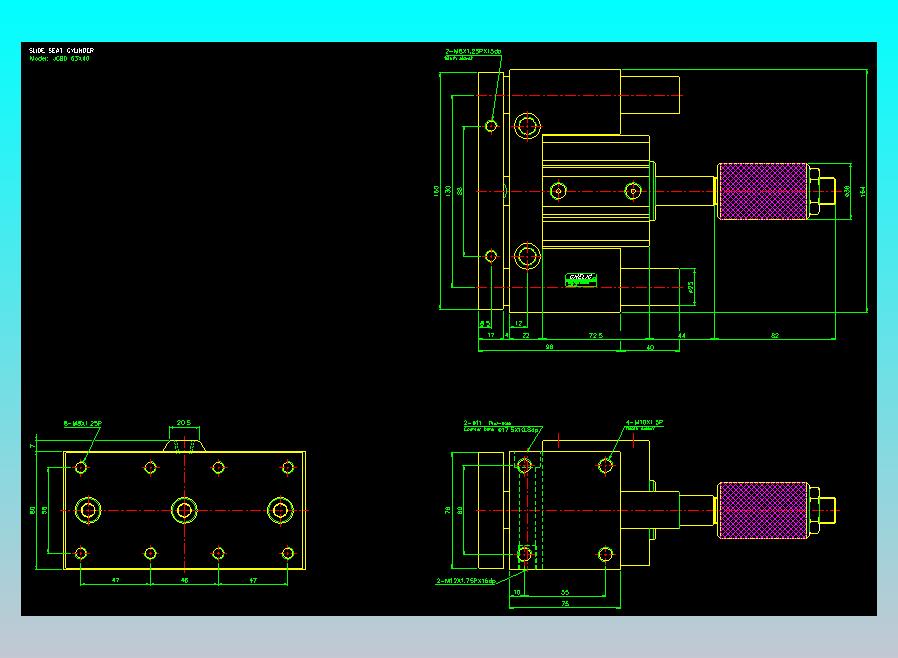Click the "SLIDE SEAT CYLINDER" title text
This screenshot has width=898, height=658.
click(x=61, y=50)
